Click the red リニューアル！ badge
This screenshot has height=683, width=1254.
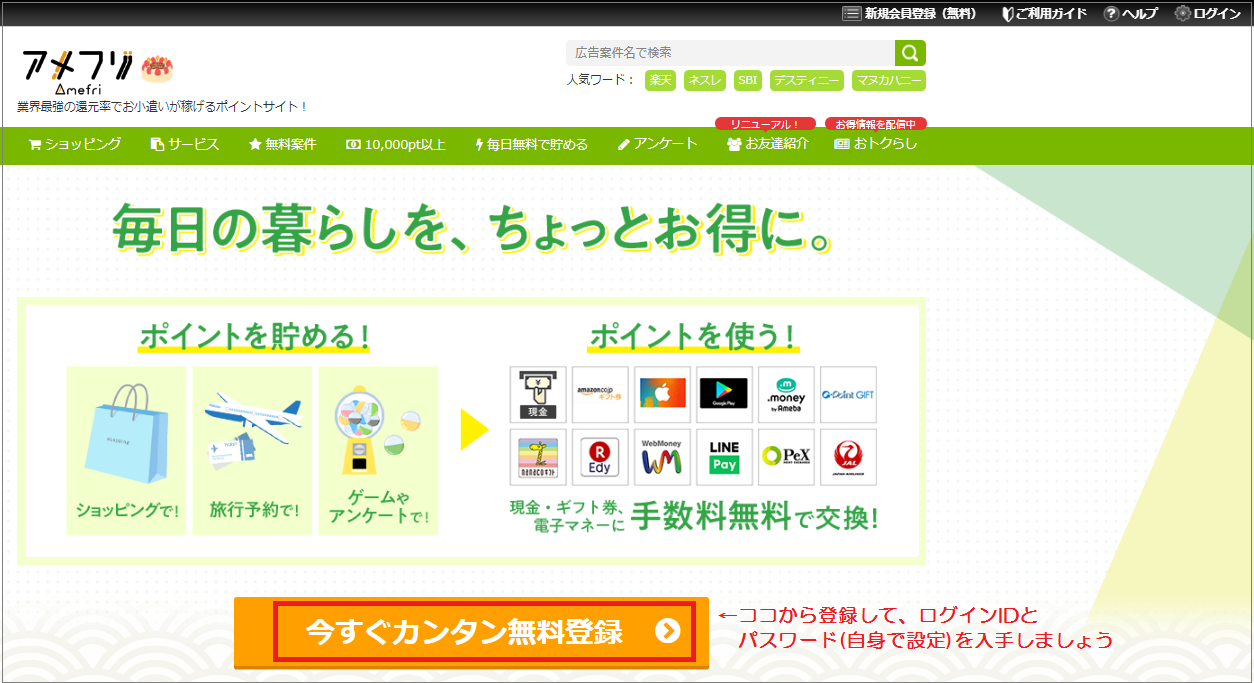[765, 124]
